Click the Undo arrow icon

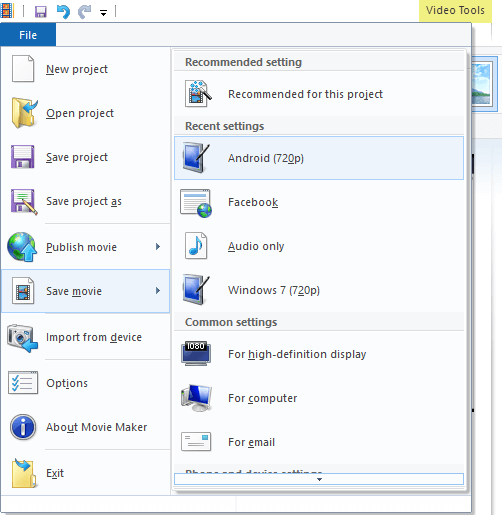pyautogui.click(x=63, y=12)
